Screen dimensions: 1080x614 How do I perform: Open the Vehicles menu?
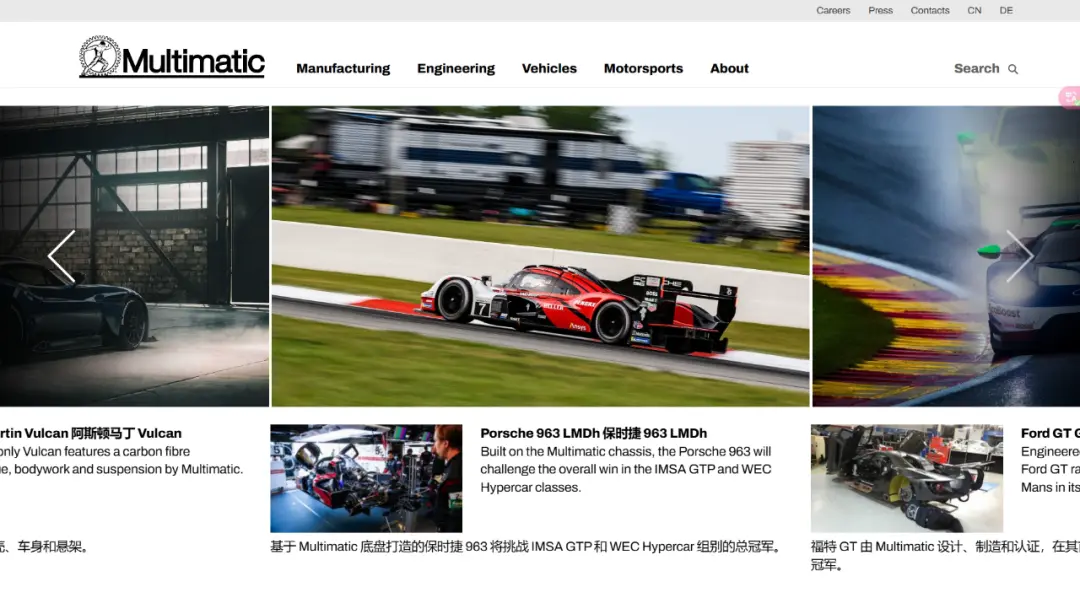pyautogui.click(x=549, y=68)
